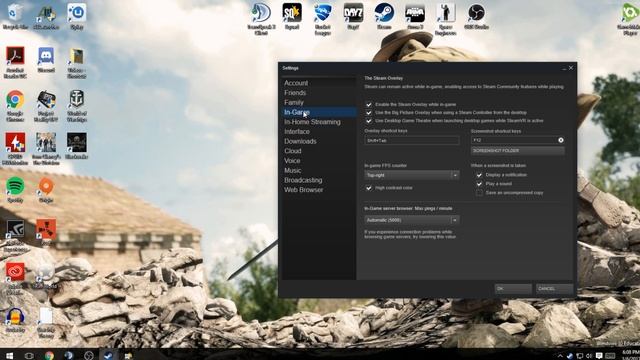Image resolution: width=640 pixels, height=360 pixels.
Task: Uncheck Play a sound for screenshots
Action: pyautogui.click(x=479, y=184)
